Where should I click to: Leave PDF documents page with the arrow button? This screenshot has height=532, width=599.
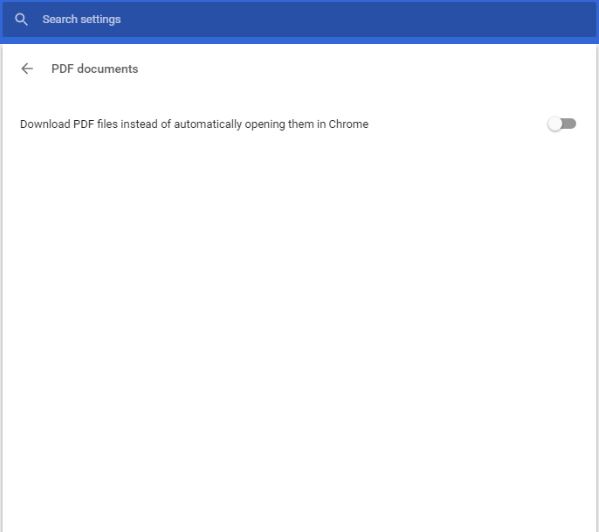click(27, 69)
